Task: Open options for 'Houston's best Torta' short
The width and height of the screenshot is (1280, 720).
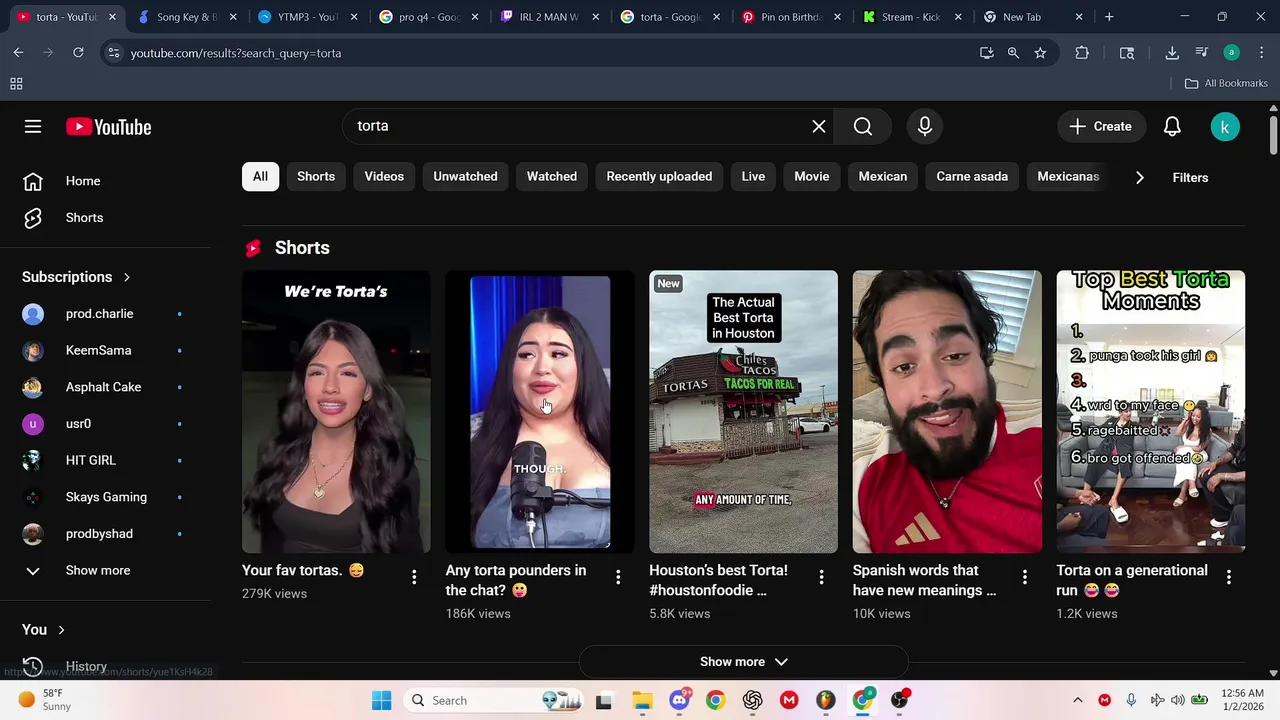Action: pos(821,577)
